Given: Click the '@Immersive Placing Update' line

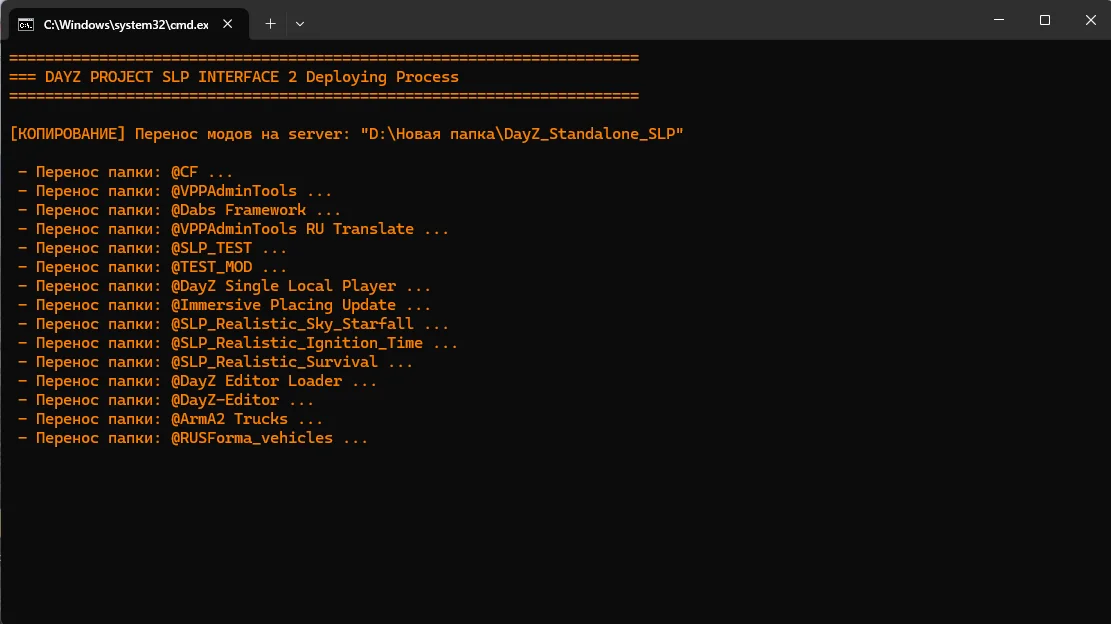Looking at the screenshot, I should 225,305.
